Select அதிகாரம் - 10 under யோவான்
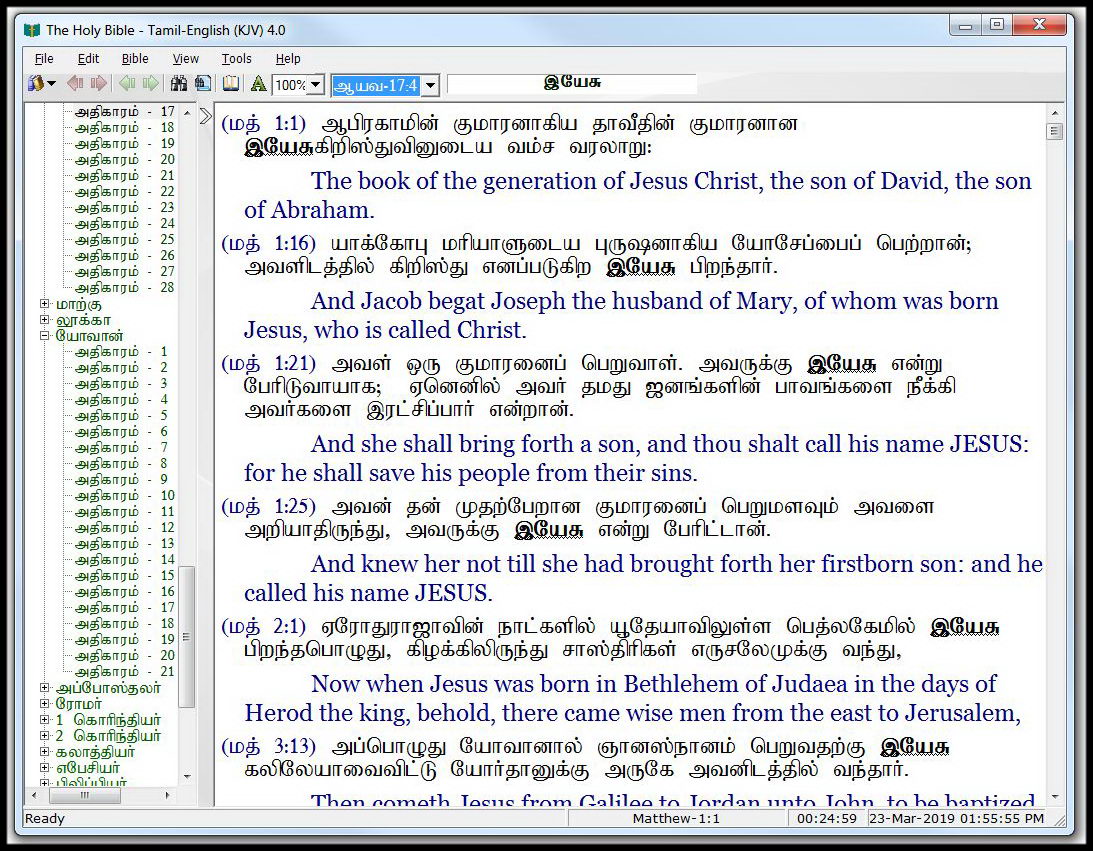The width and height of the screenshot is (1093, 851). (125, 496)
